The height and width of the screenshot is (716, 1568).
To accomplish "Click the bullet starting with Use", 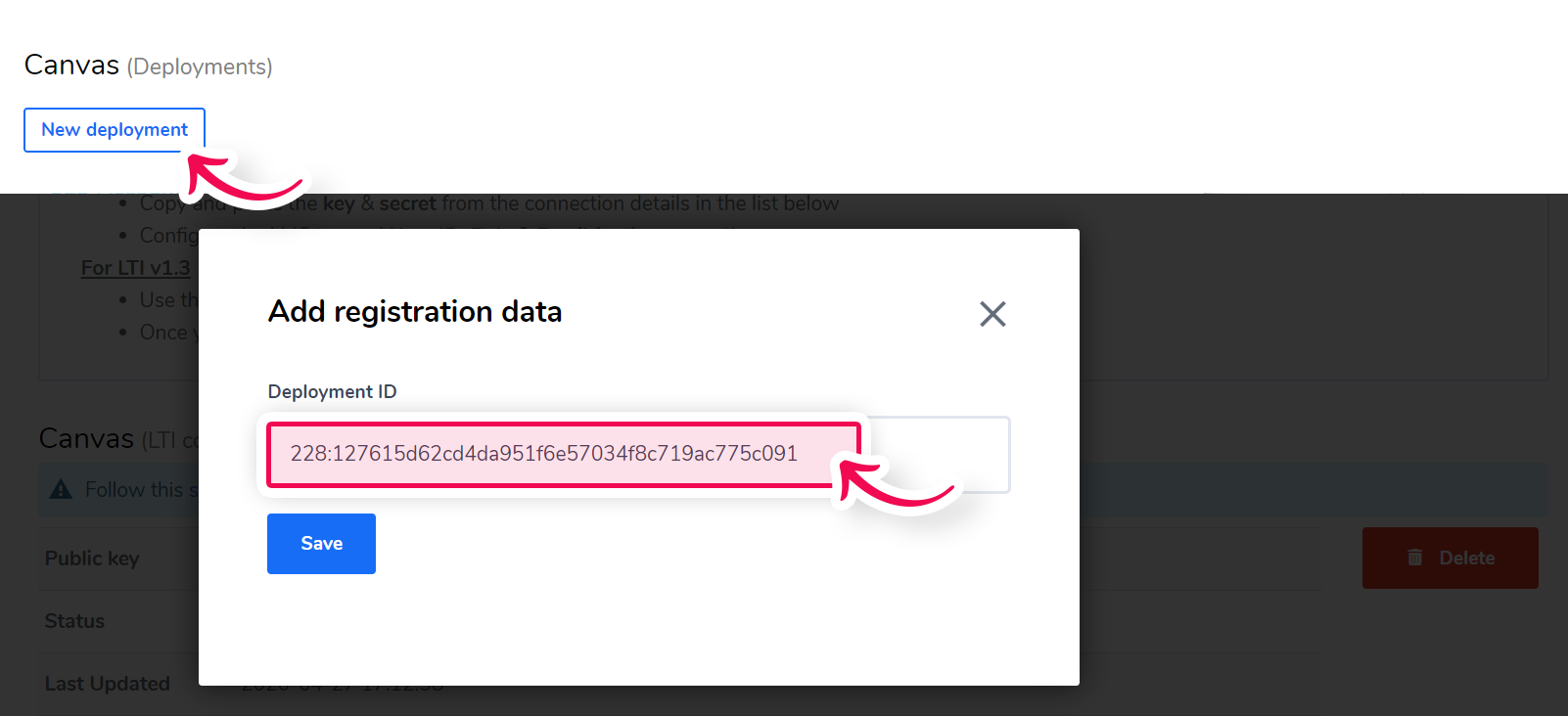I will (x=168, y=300).
